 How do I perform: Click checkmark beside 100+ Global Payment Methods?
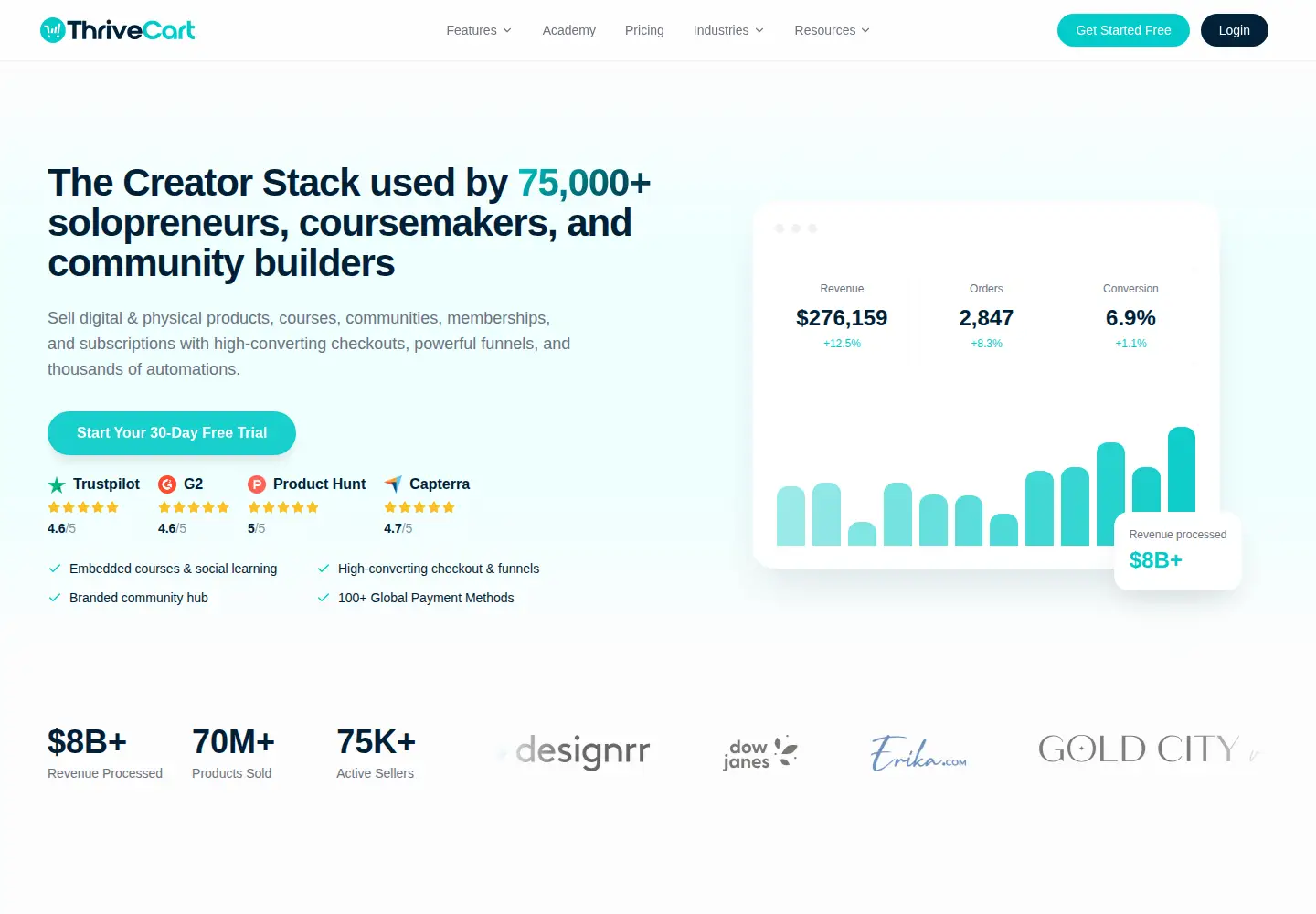pyautogui.click(x=324, y=598)
